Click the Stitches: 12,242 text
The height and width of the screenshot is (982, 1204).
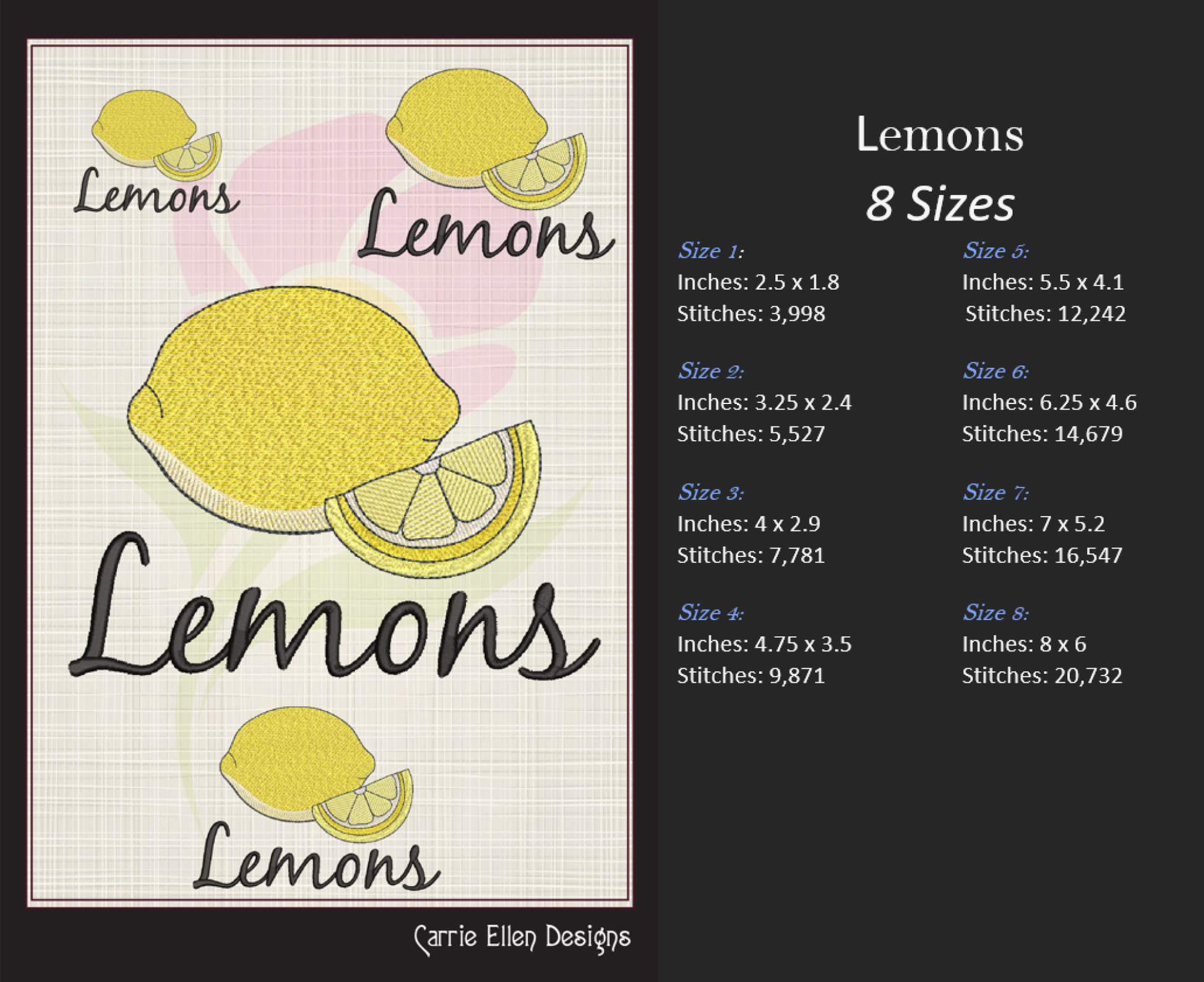click(1045, 314)
